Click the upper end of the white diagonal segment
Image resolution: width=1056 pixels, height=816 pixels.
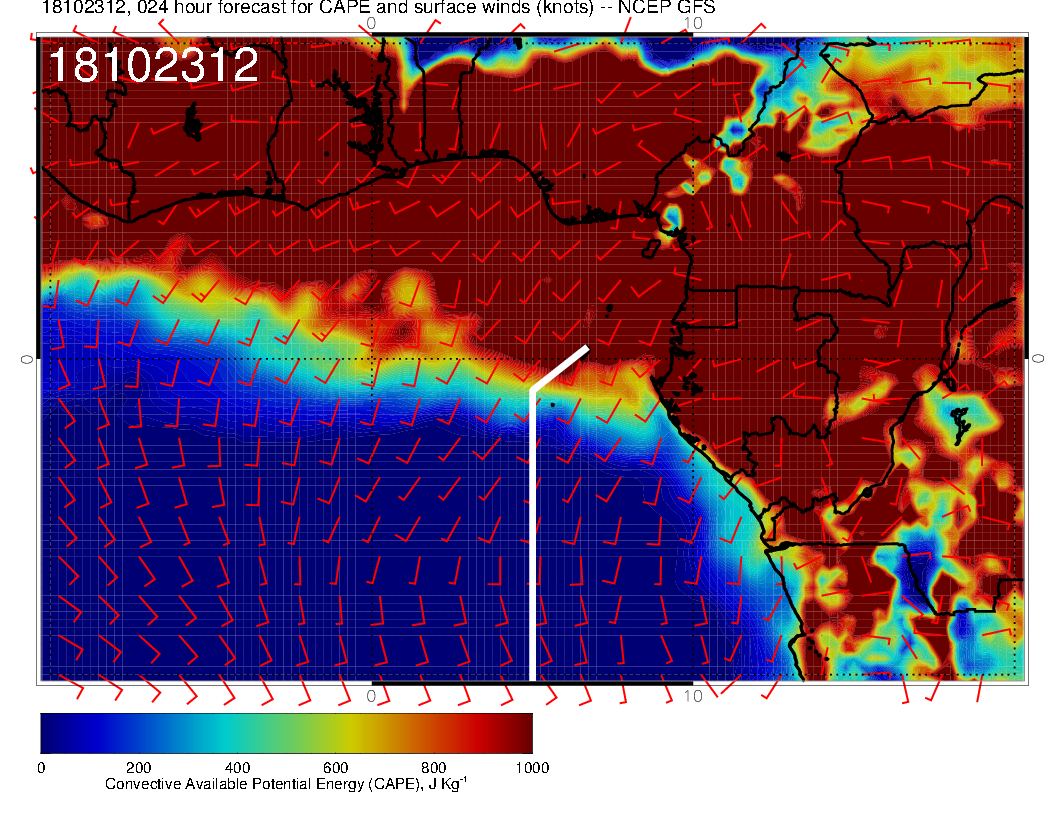587,348
